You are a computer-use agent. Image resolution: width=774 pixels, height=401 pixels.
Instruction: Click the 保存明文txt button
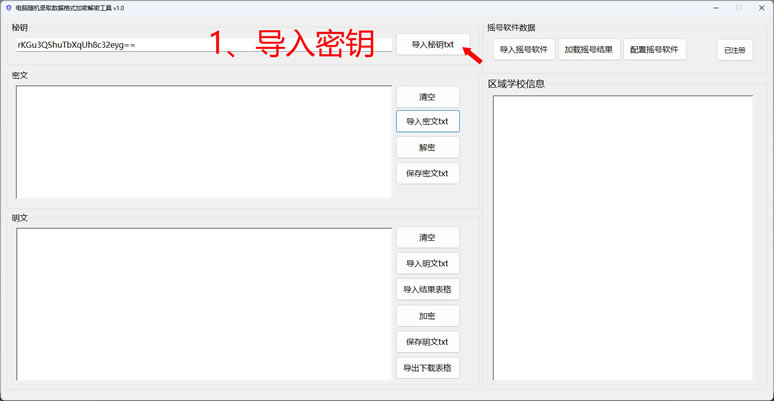(x=427, y=342)
